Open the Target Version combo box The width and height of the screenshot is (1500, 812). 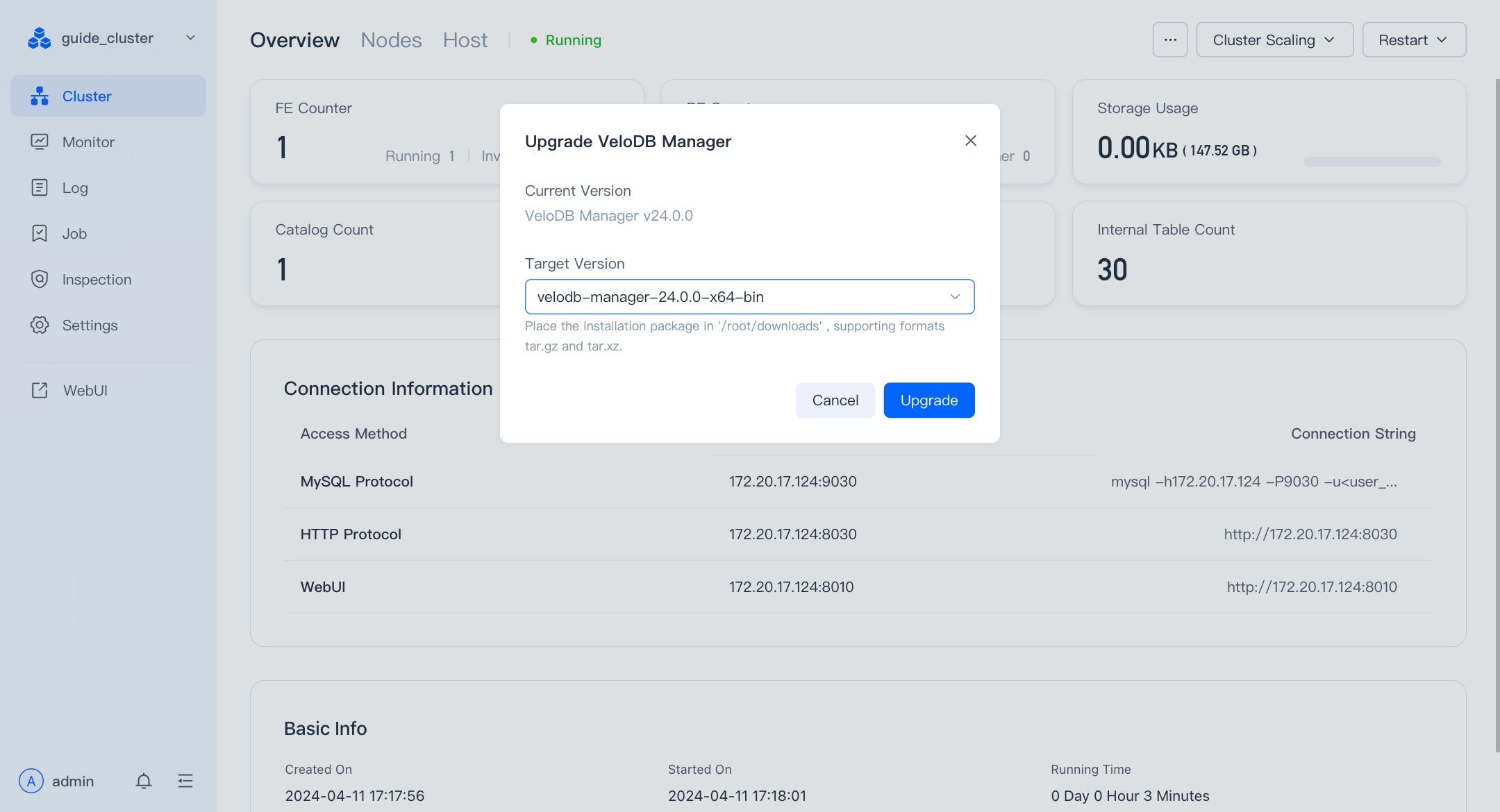tap(749, 297)
